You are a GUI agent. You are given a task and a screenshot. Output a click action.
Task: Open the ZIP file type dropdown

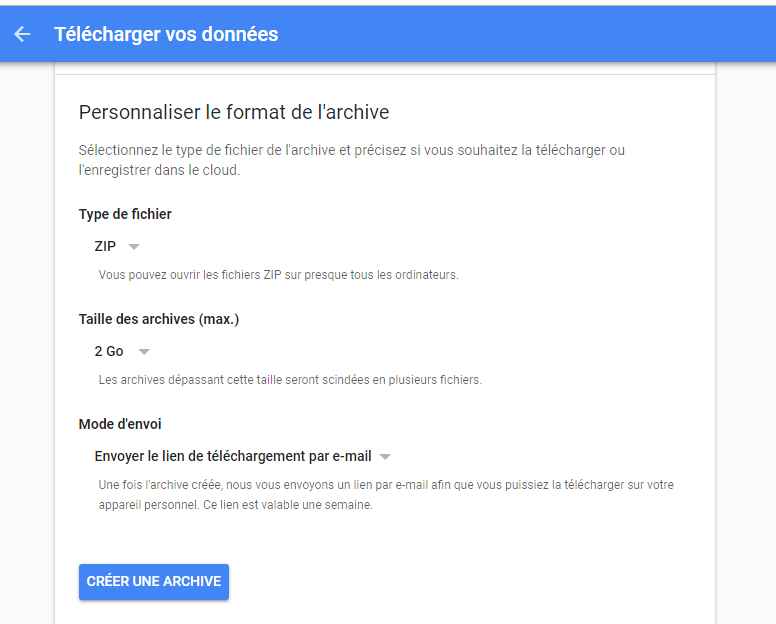click(117, 246)
